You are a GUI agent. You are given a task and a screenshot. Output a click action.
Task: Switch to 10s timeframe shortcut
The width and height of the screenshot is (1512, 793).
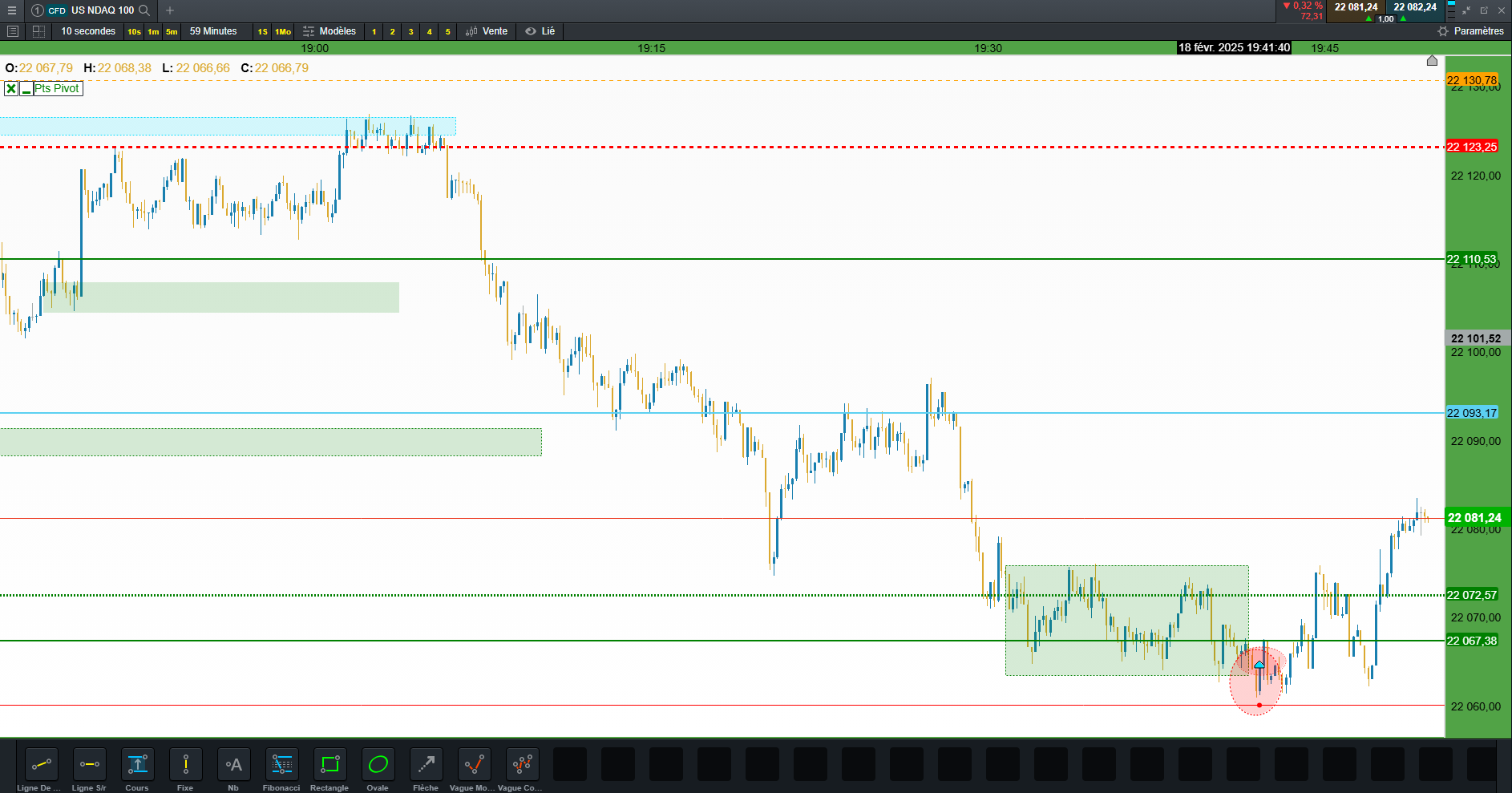click(x=134, y=31)
